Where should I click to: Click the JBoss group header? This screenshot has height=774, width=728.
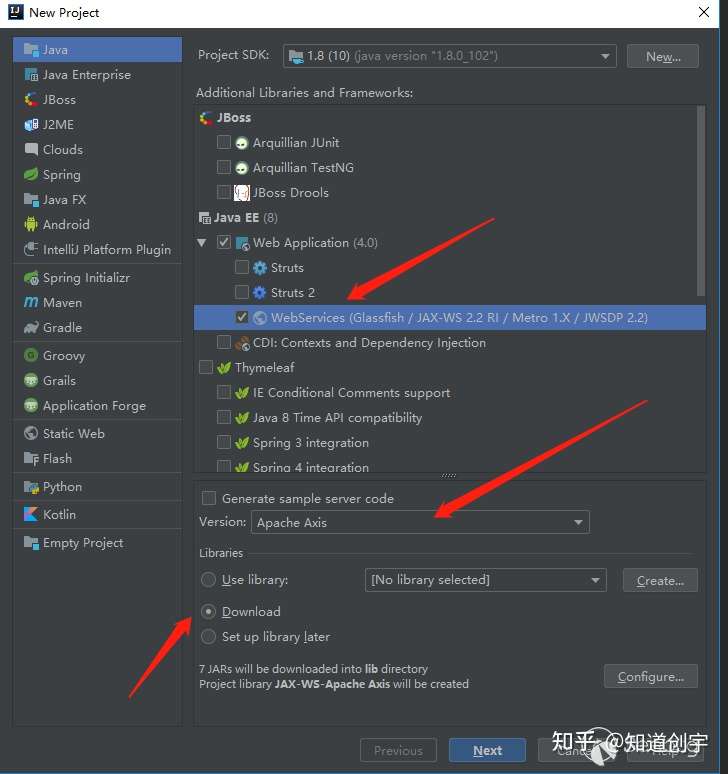pyautogui.click(x=226, y=118)
